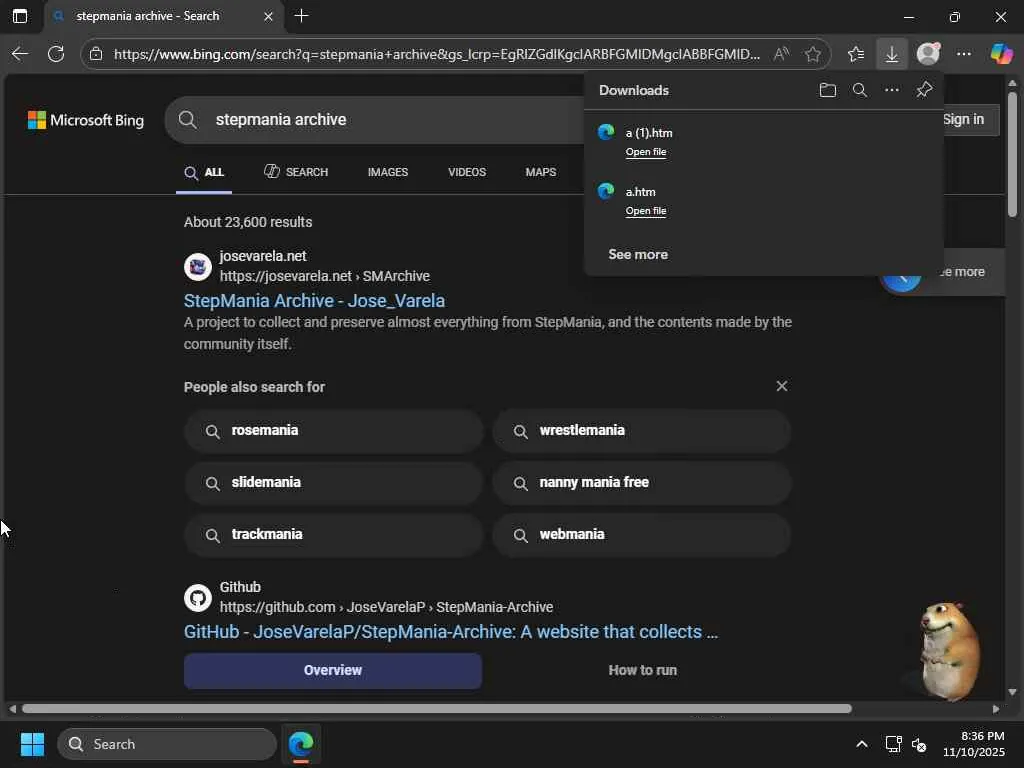Image resolution: width=1024 pixels, height=768 pixels.
Task: Click https://josevarela.net › SMArchive URL text
Action: tap(325, 276)
